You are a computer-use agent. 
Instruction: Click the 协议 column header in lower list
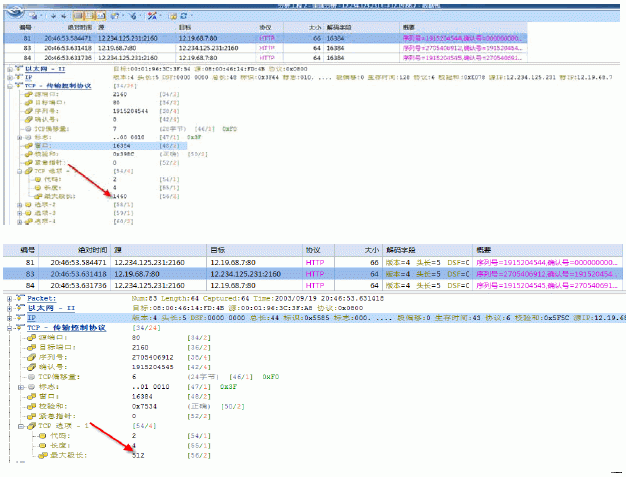pos(313,248)
